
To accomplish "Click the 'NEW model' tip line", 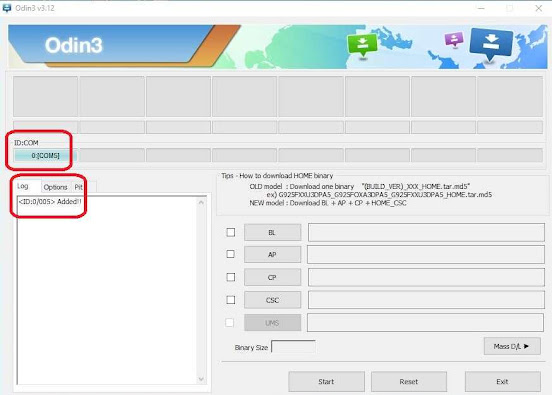I will point(328,203).
